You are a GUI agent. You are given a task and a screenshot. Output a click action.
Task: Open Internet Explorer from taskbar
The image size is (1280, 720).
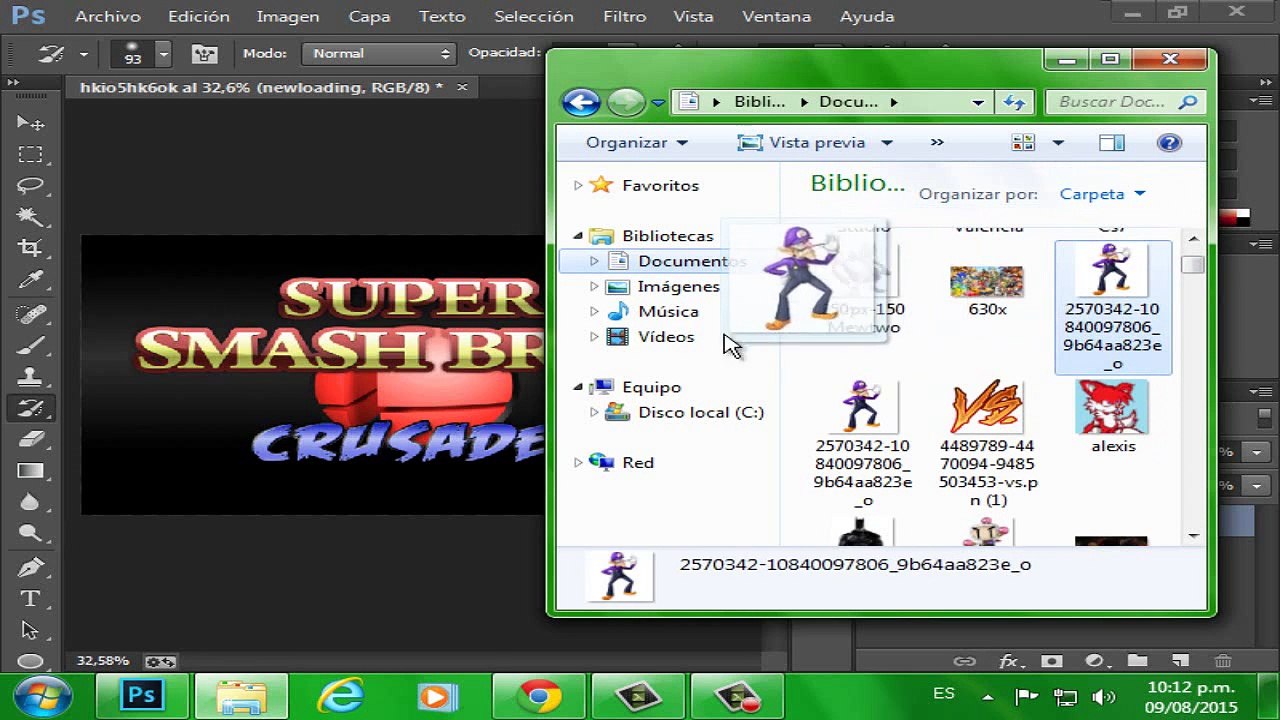[341, 695]
